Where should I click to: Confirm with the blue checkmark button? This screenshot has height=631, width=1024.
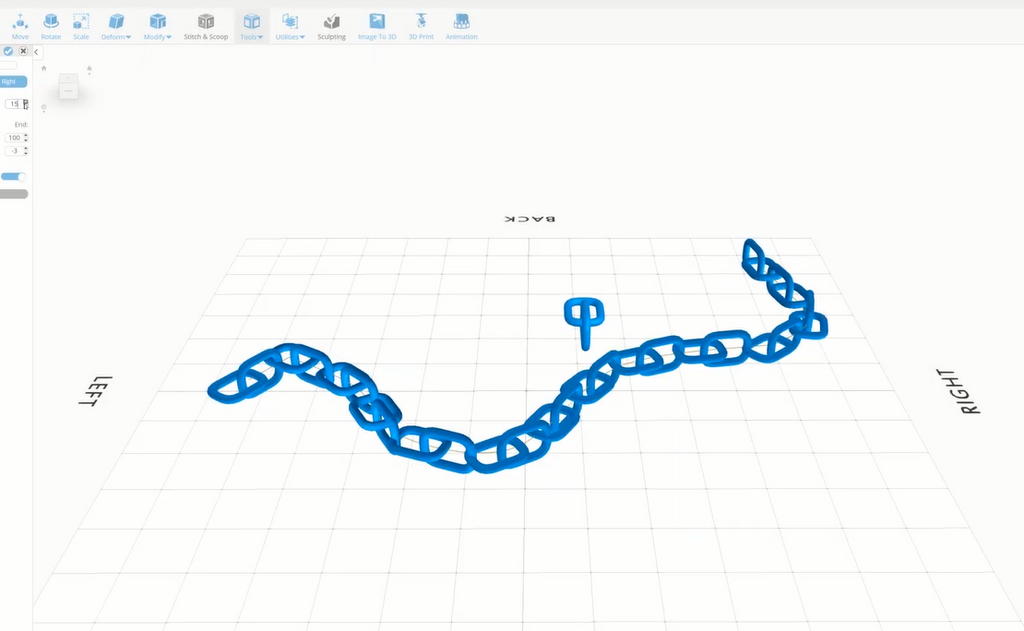pos(9,51)
